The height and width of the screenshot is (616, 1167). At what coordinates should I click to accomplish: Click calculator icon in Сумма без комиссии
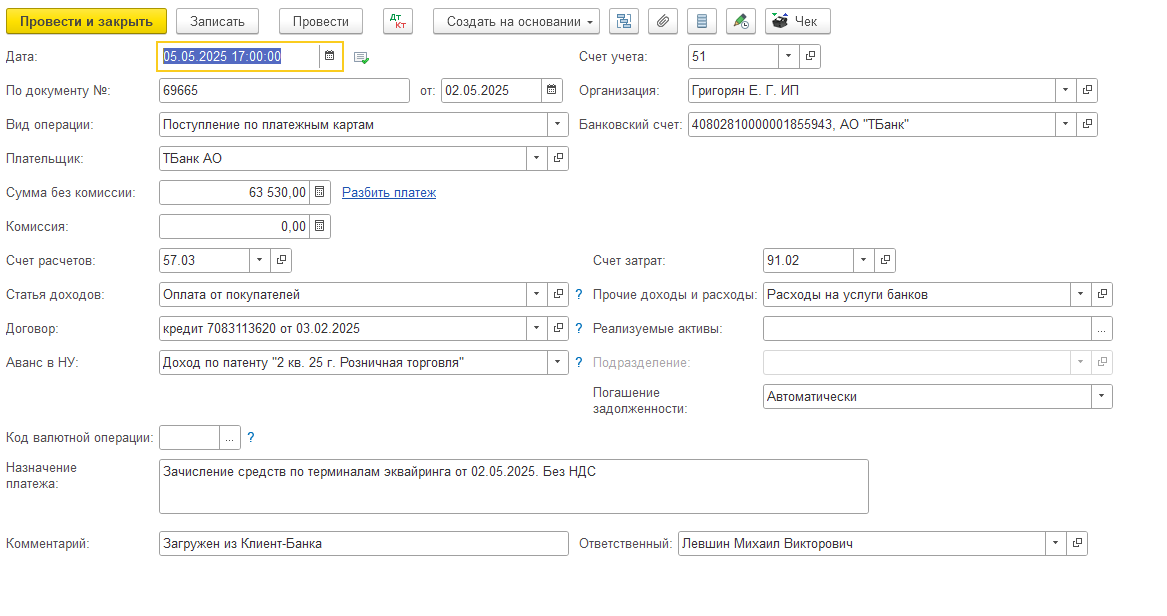tap(319, 192)
